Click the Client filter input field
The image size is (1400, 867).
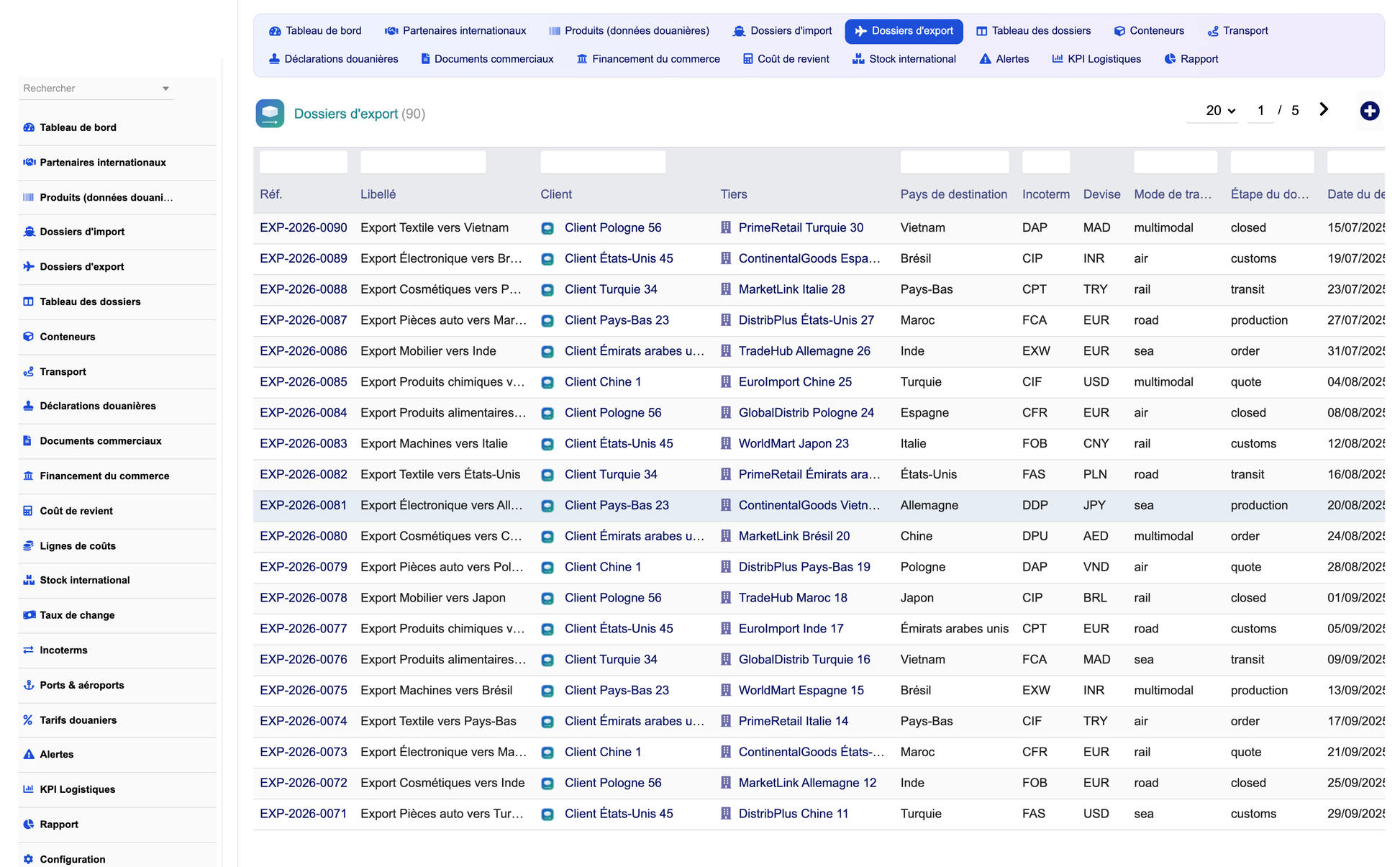point(603,162)
